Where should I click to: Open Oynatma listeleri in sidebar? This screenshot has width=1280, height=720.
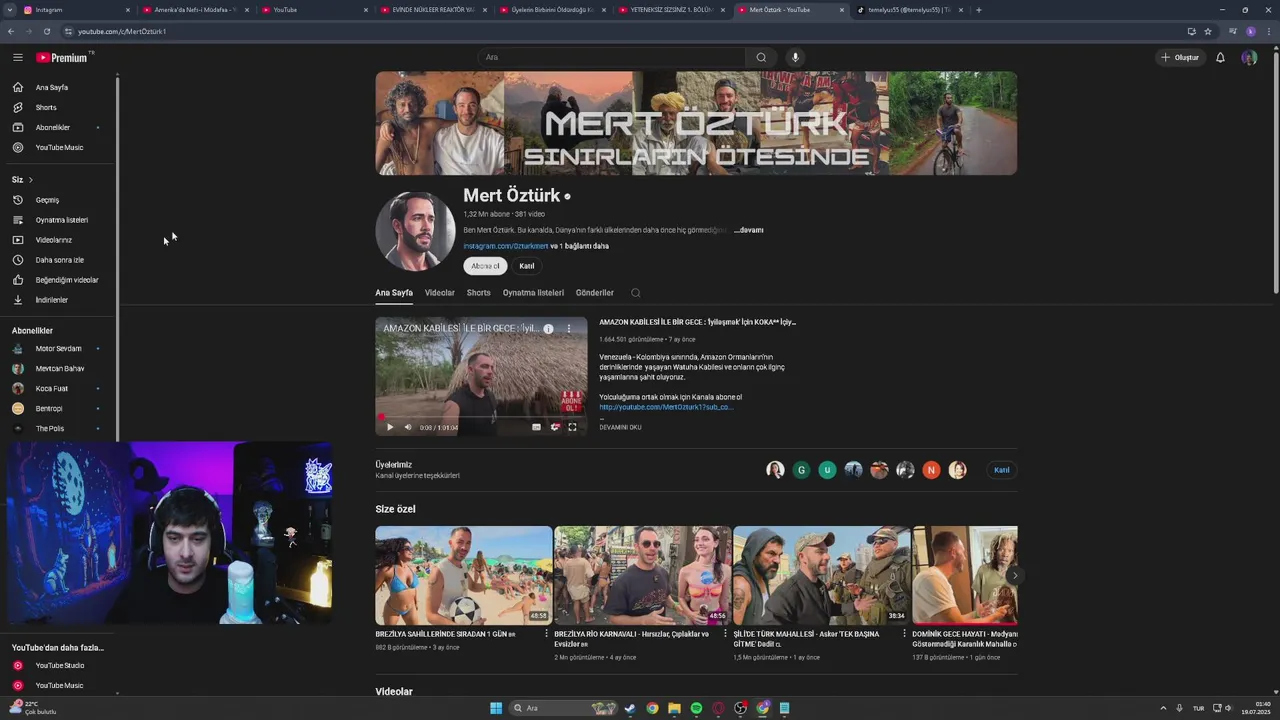pyautogui.click(x=60, y=220)
